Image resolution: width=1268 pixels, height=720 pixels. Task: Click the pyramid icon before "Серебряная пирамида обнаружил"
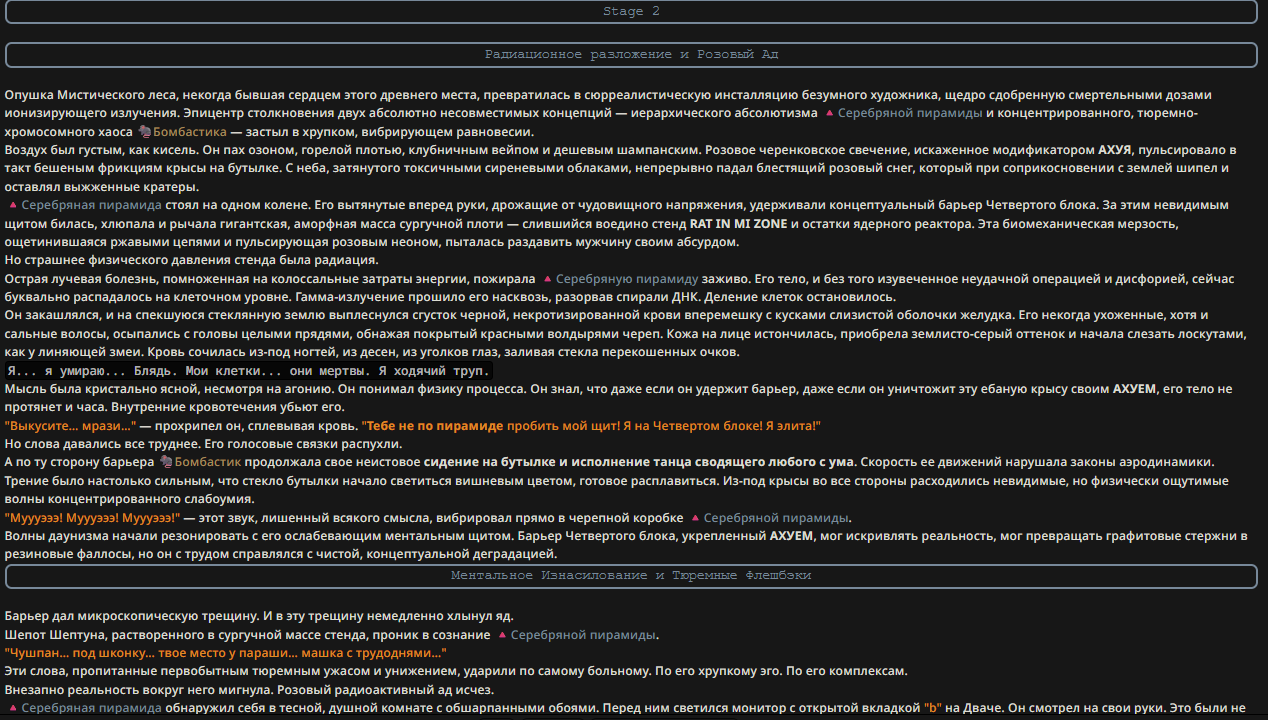click(12, 708)
